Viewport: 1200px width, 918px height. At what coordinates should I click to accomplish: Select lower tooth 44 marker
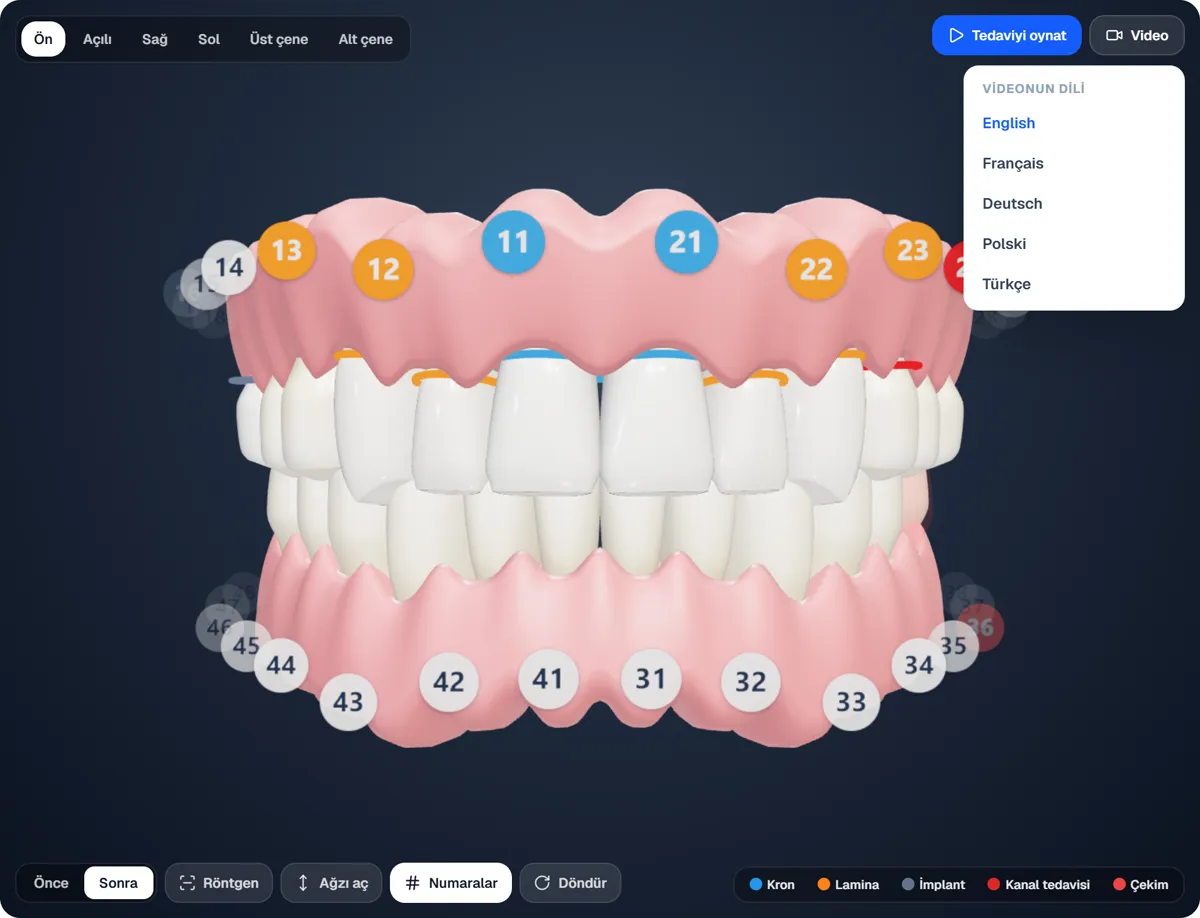pyautogui.click(x=281, y=665)
